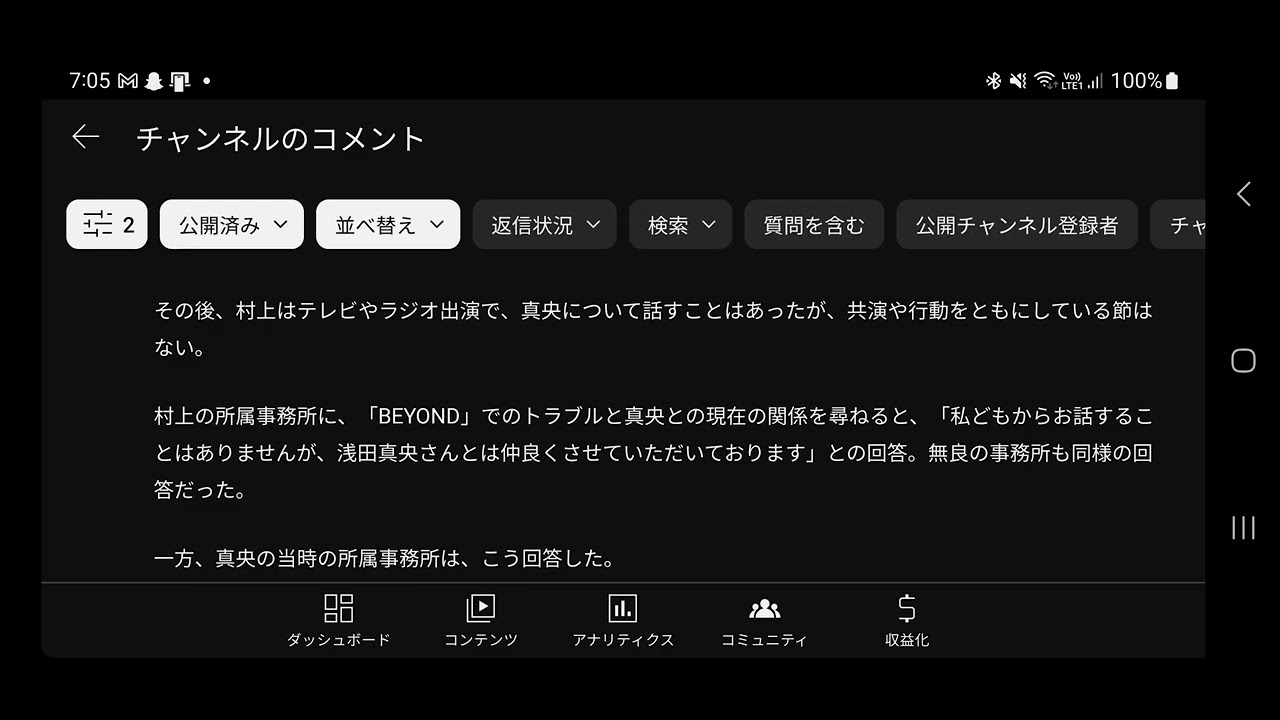Tap the Android back chevron in navigation bar
Viewport: 1280px width, 720px height.
pyautogui.click(x=1243, y=194)
